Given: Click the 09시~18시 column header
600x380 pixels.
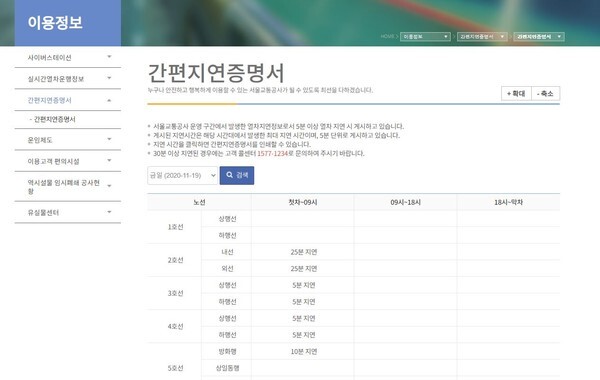Looking at the screenshot, I should pyautogui.click(x=406, y=202).
